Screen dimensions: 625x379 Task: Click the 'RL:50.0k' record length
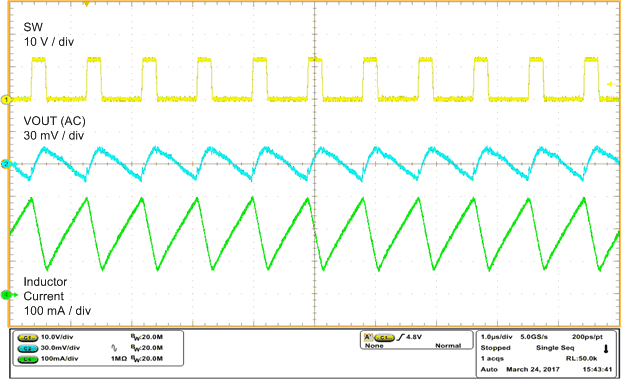[582, 359]
